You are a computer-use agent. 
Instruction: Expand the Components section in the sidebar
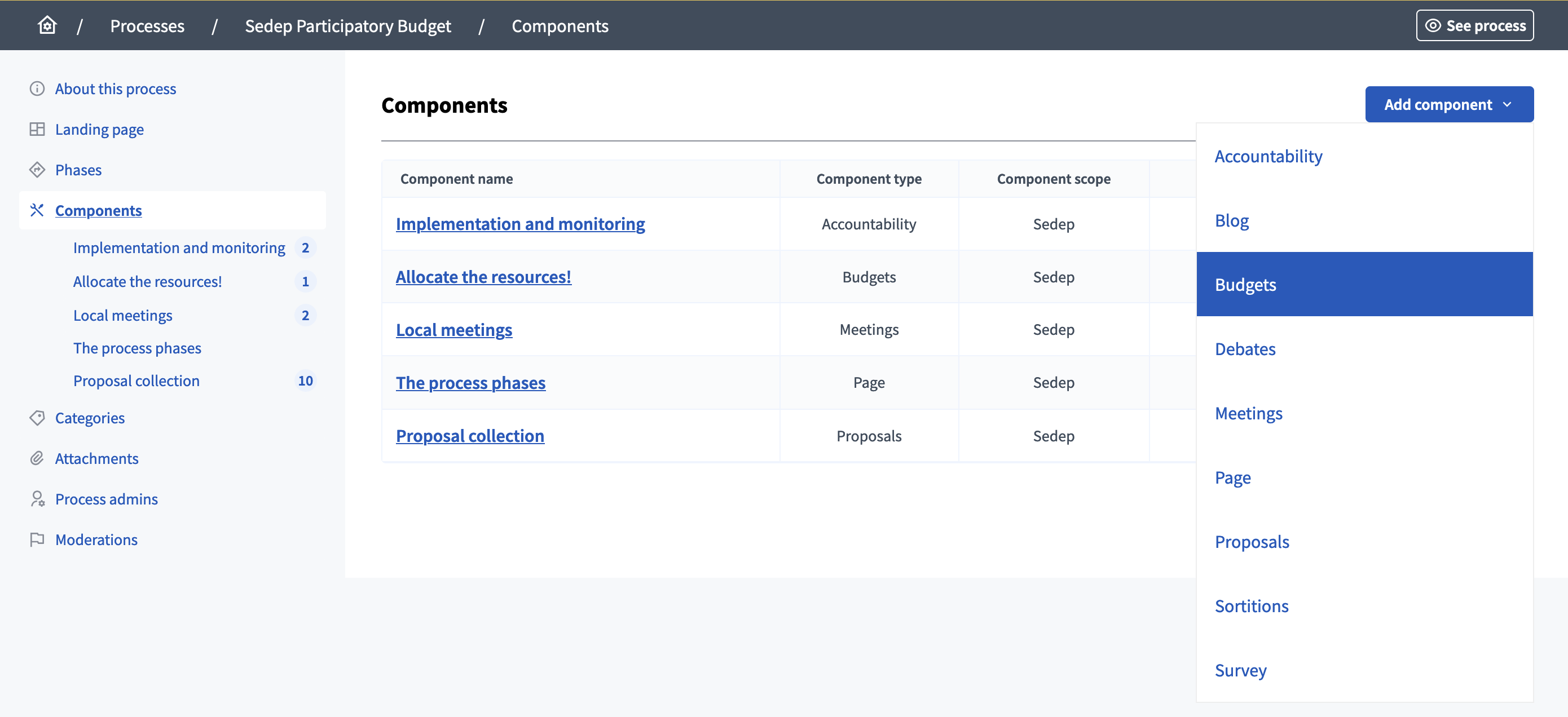(x=98, y=210)
